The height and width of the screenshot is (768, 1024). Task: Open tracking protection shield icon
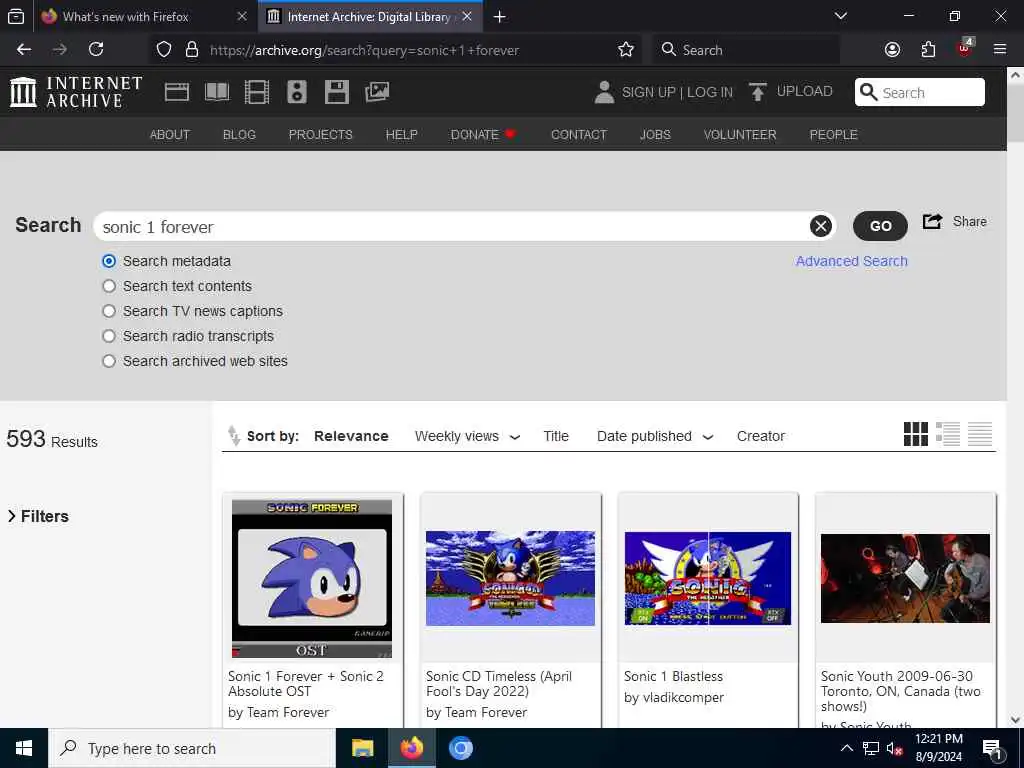[x=164, y=50]
